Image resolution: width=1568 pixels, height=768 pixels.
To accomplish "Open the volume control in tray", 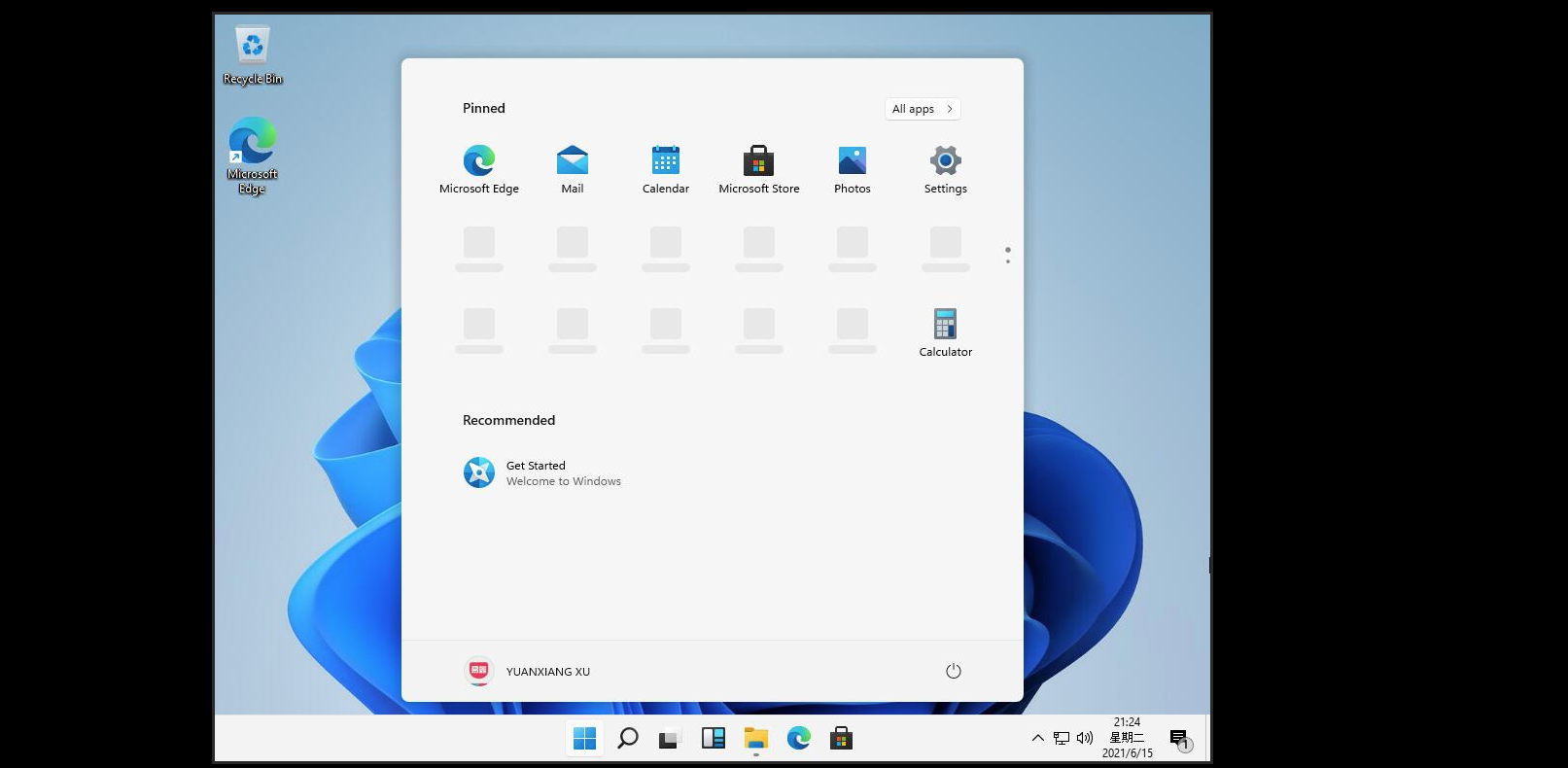I will [x=1085, y=738].
